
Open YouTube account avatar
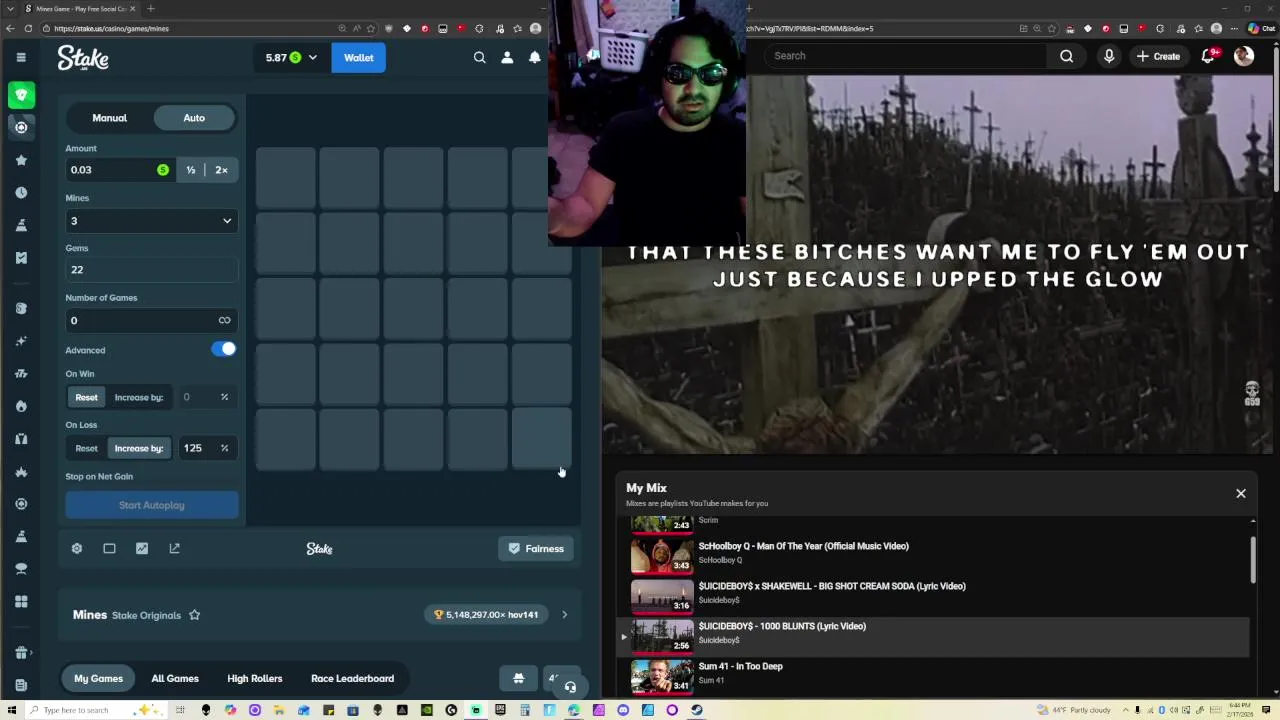1244,56
